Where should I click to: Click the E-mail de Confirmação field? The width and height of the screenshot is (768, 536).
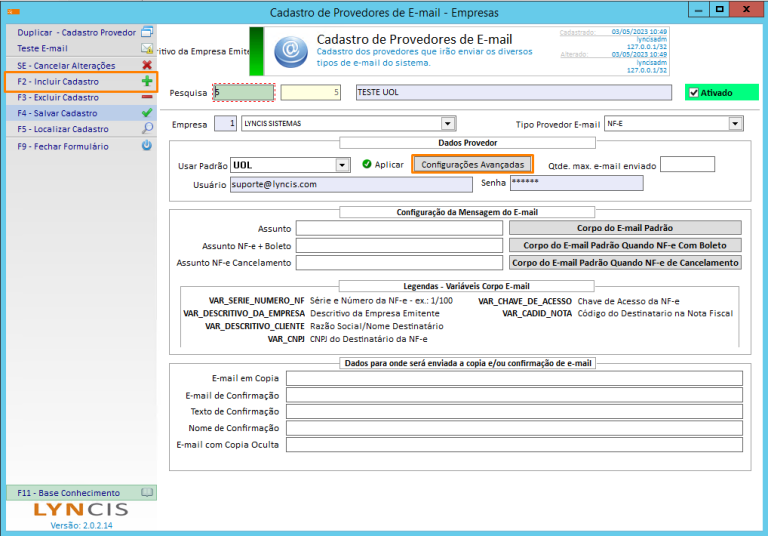[x=514, y=395]
